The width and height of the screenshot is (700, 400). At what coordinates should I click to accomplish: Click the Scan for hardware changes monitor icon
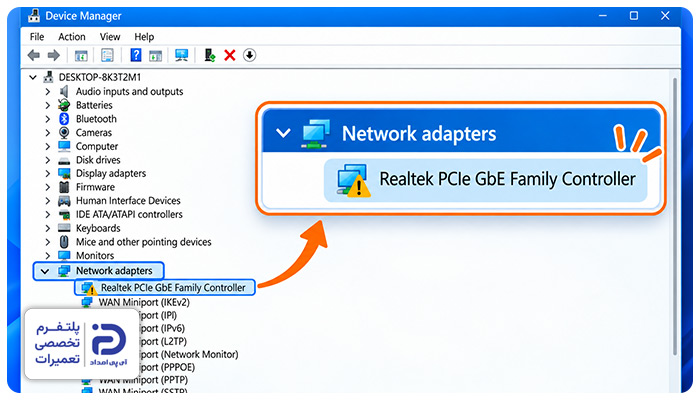tap(181, 55)
